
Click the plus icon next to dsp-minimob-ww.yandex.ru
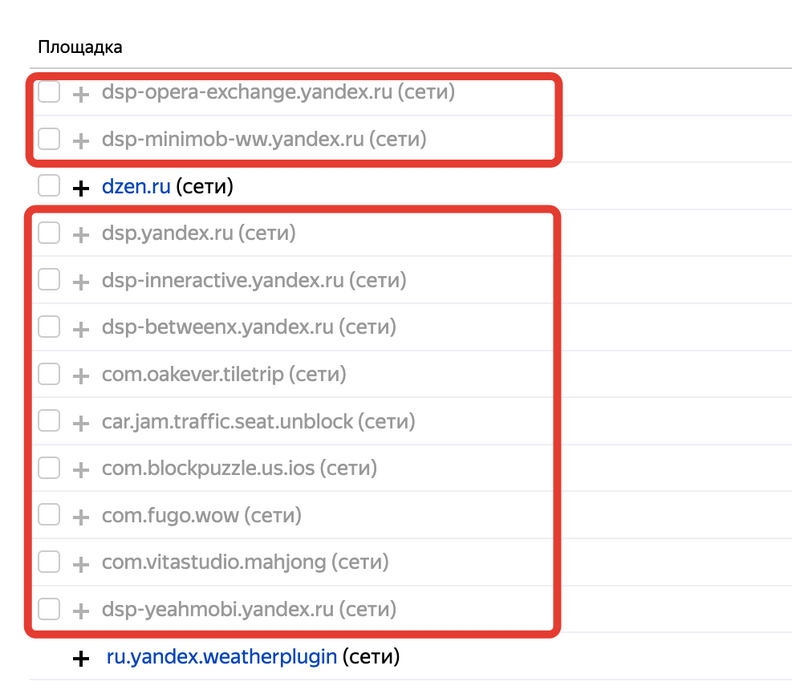tap(81, 140)
